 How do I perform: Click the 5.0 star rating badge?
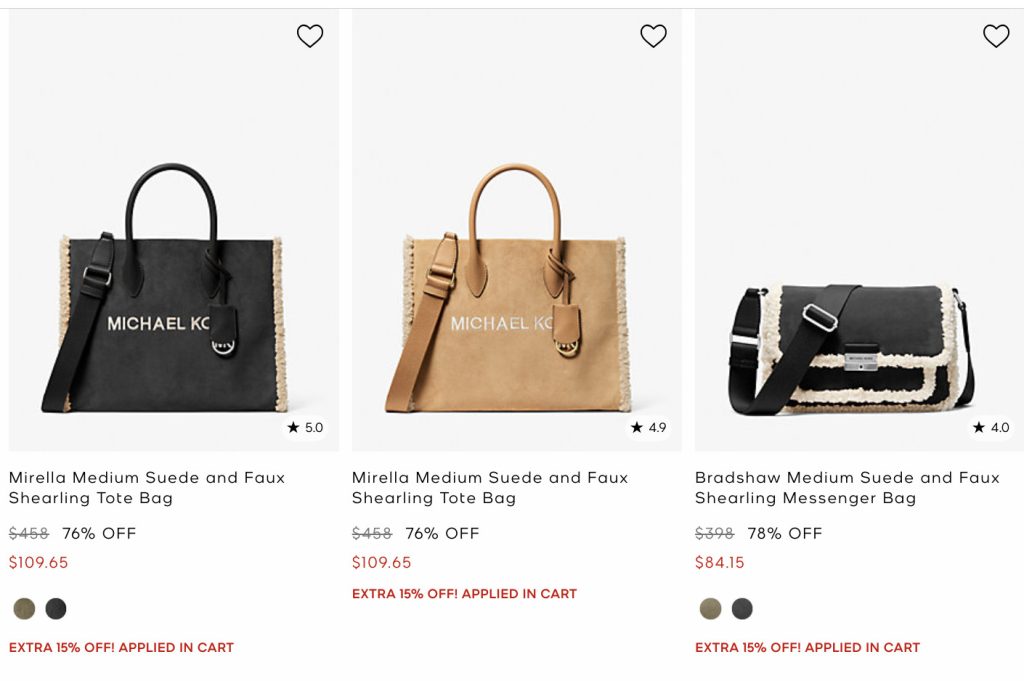tap(306, 427)
